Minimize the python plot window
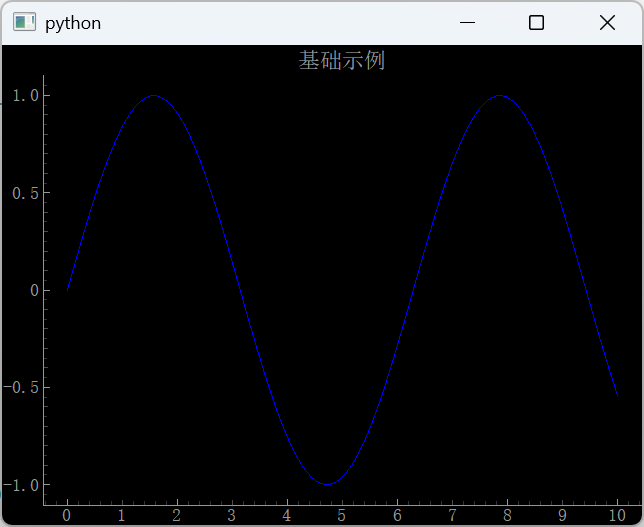This screenshot has width=644, height=527. point(467,22)
